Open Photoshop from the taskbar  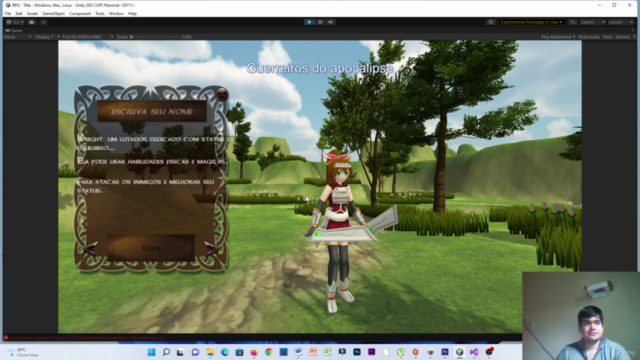(357, 352)
